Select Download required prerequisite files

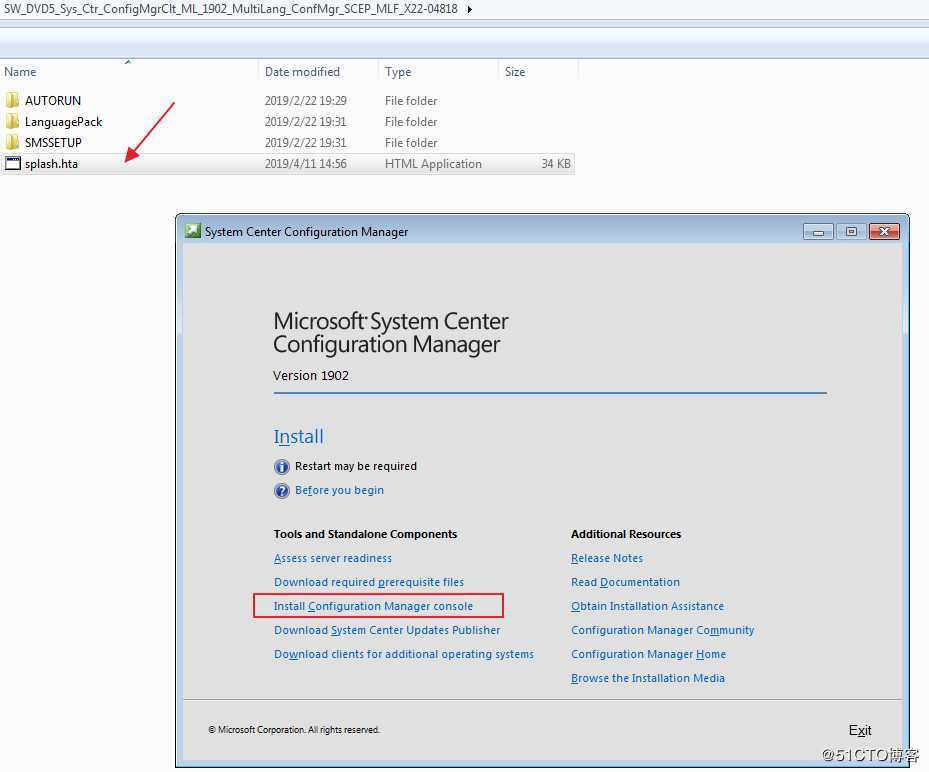click(x=369, y=582)
